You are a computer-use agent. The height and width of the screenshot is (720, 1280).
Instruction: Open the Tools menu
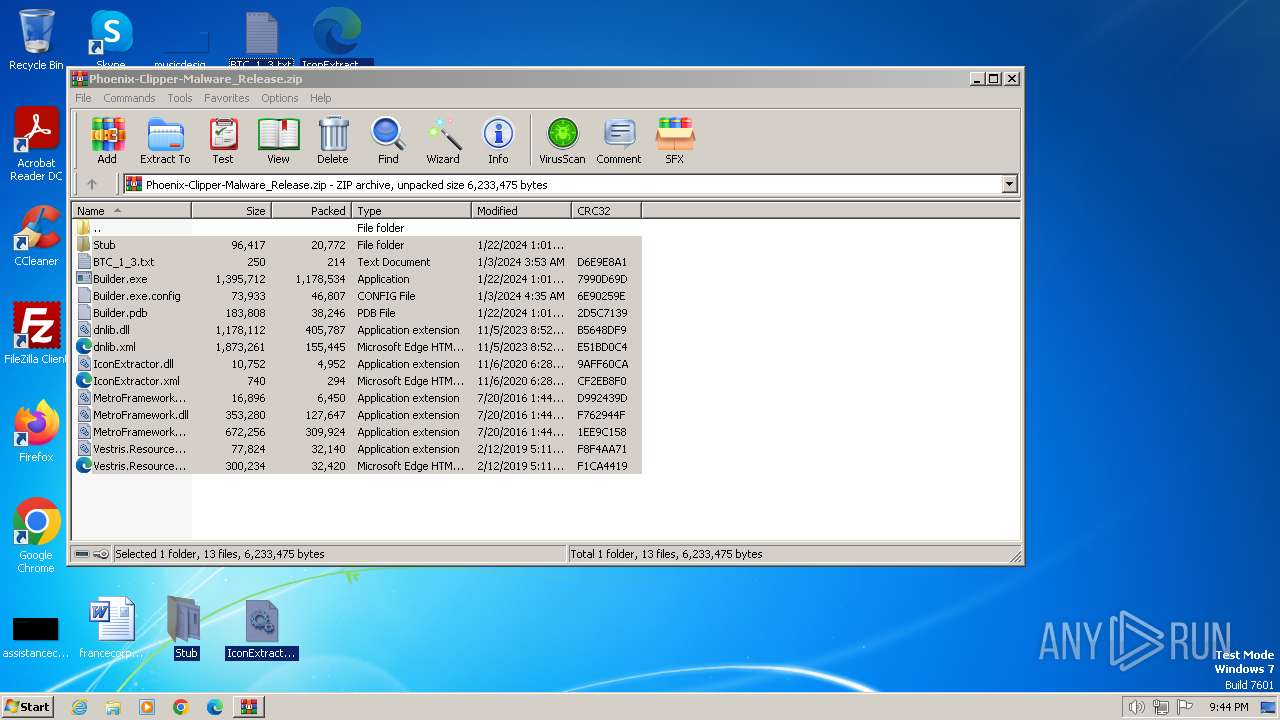click(x=180, y=98)
